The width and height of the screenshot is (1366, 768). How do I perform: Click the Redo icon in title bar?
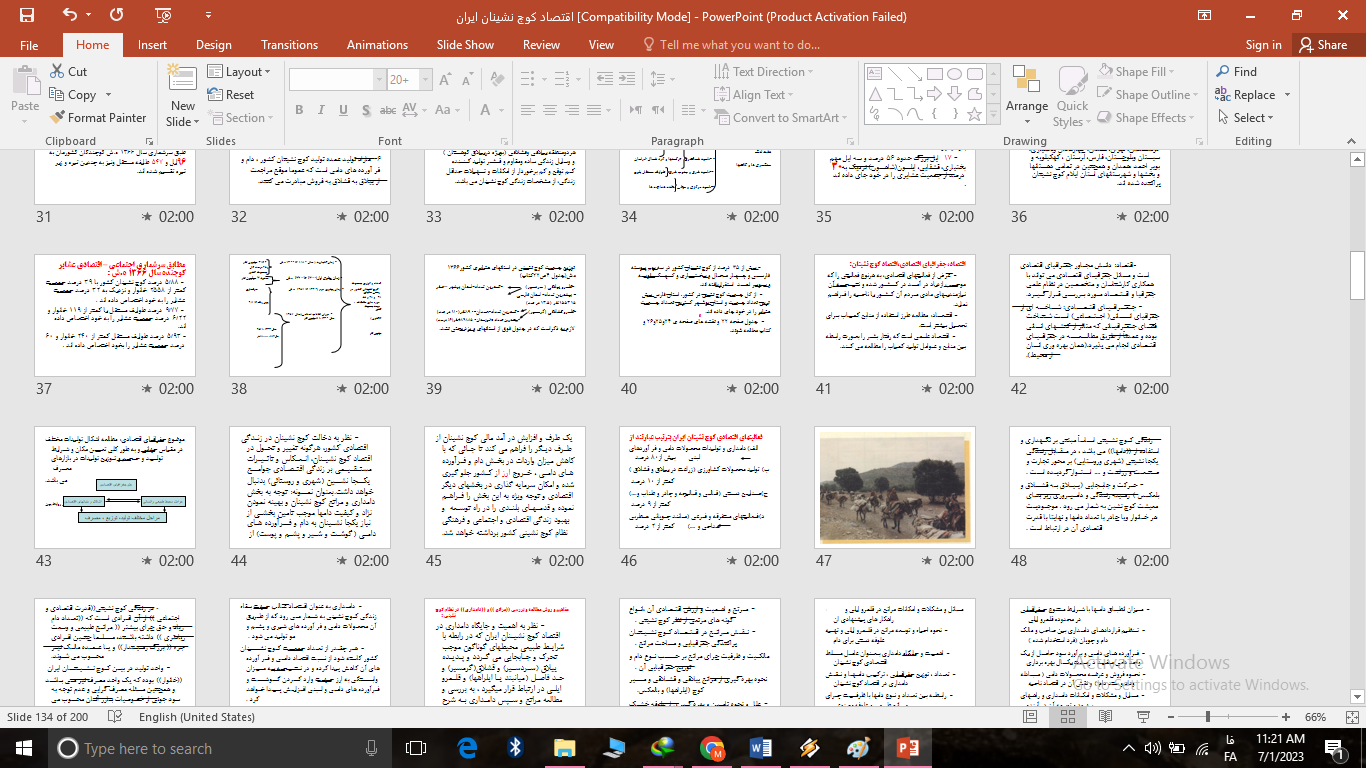pyautogui.click(x=117, y=15)
